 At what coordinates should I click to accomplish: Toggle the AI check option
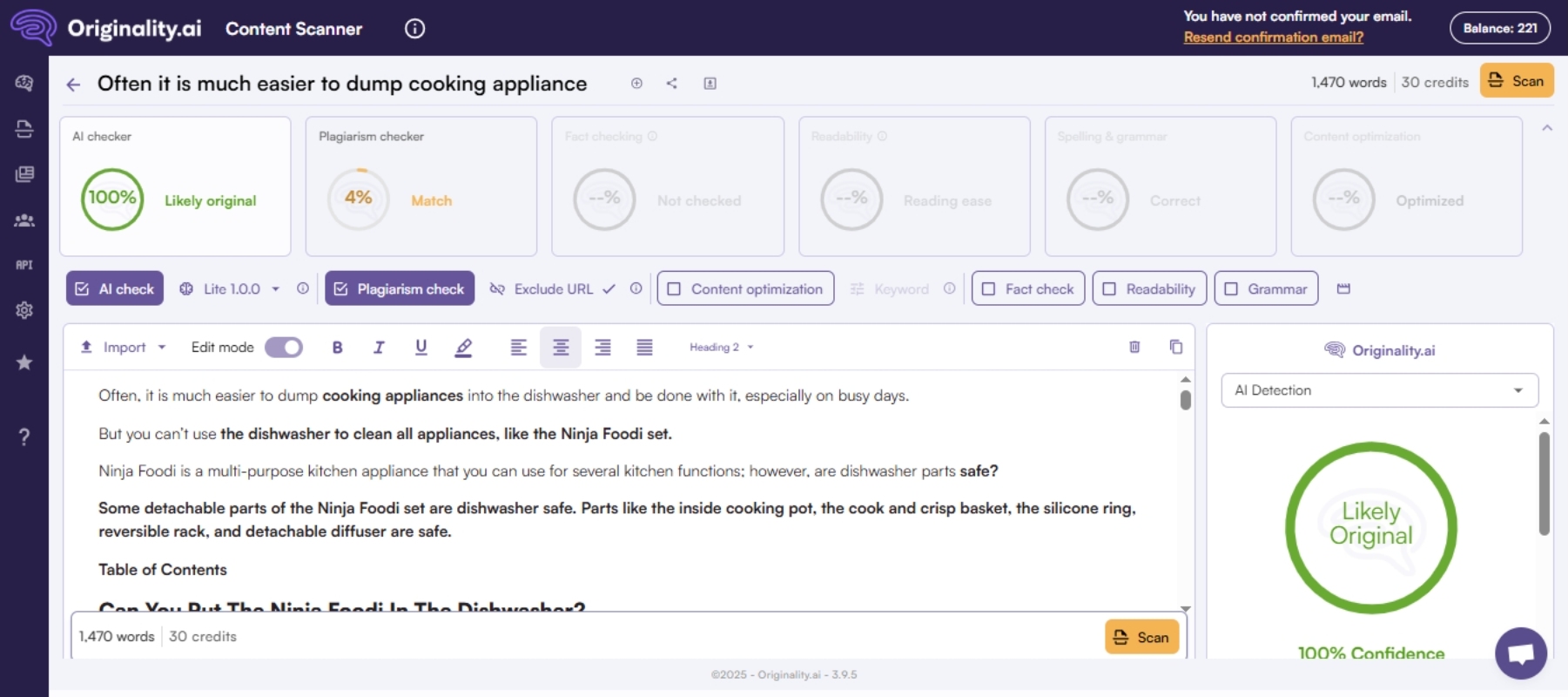coord(115,288)
